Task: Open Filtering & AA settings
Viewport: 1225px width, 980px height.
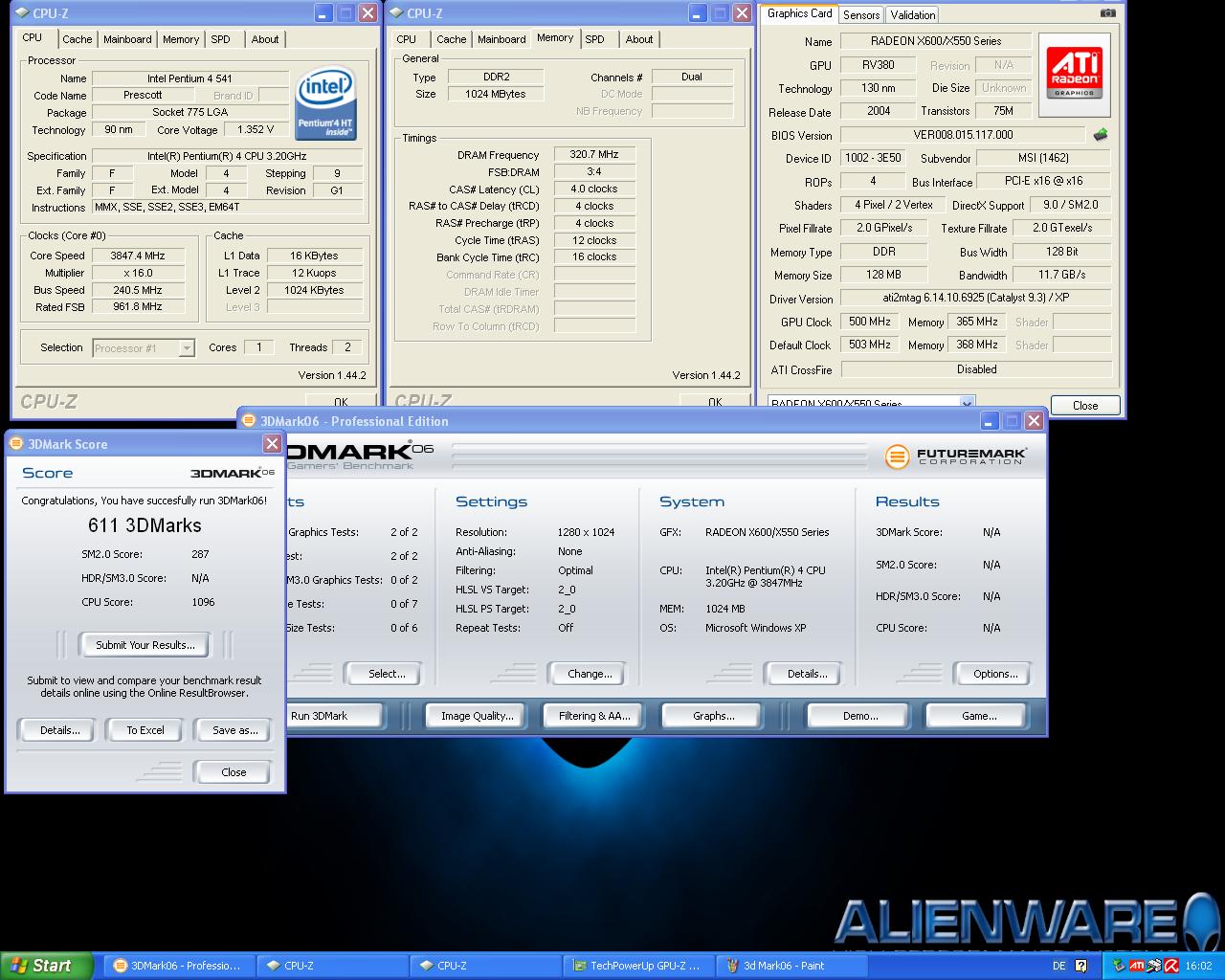Action: click(594, 716)
